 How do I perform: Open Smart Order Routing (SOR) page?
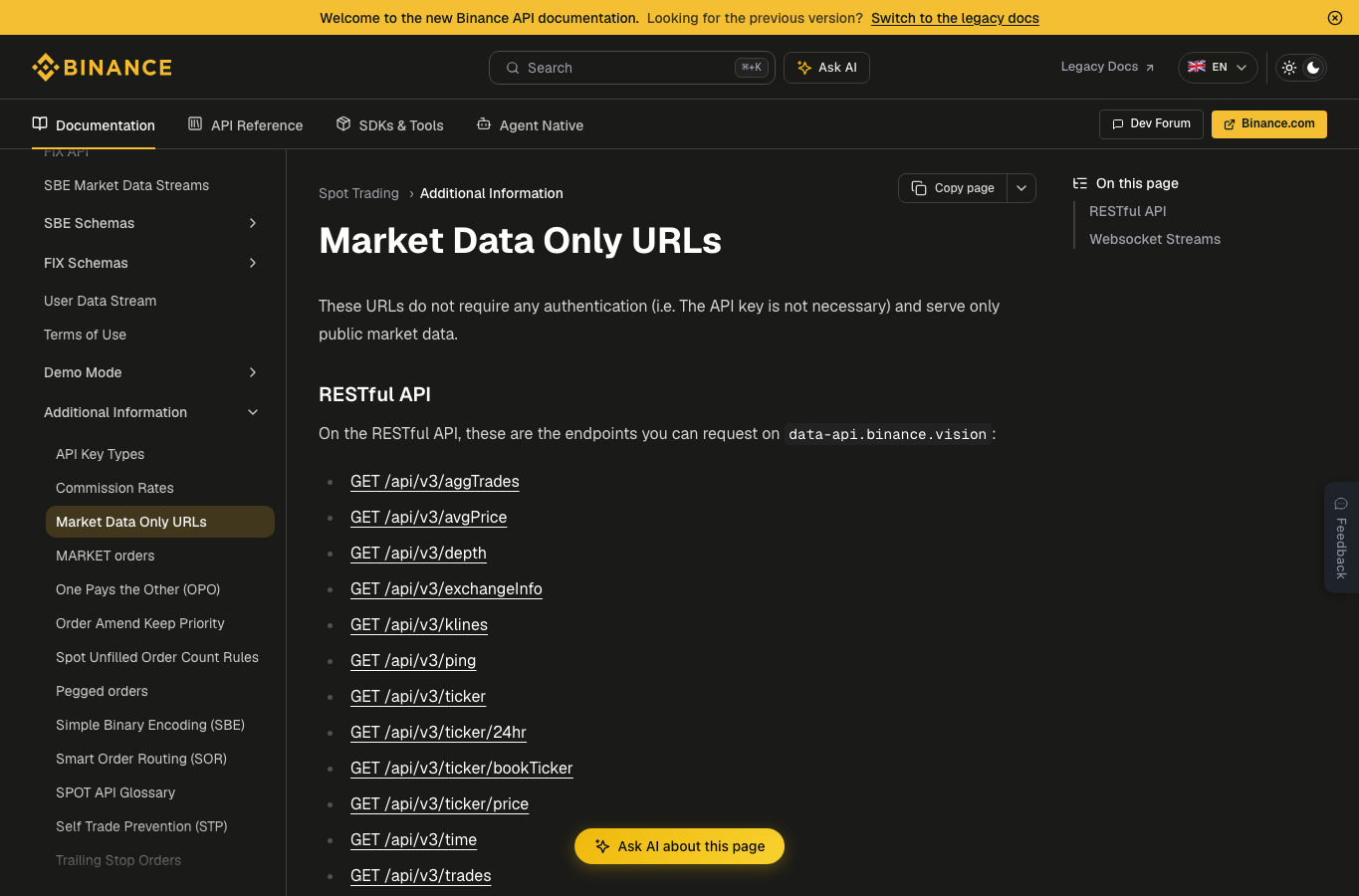click(x=140, y=759)
